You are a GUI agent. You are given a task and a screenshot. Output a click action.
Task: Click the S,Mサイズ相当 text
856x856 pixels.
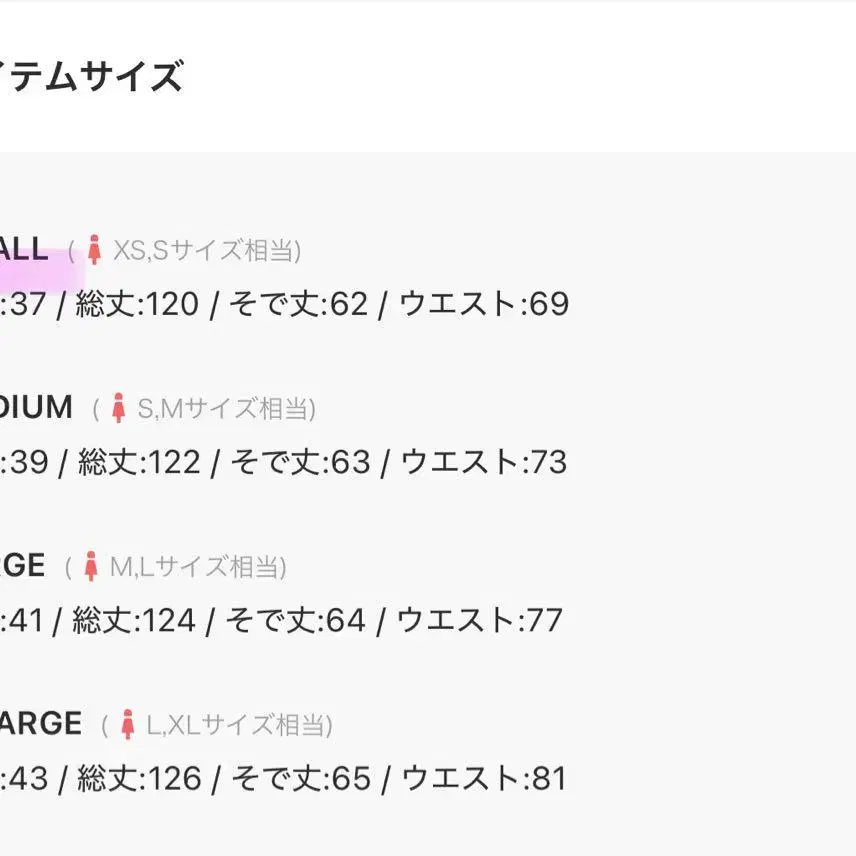pos(225,408)
